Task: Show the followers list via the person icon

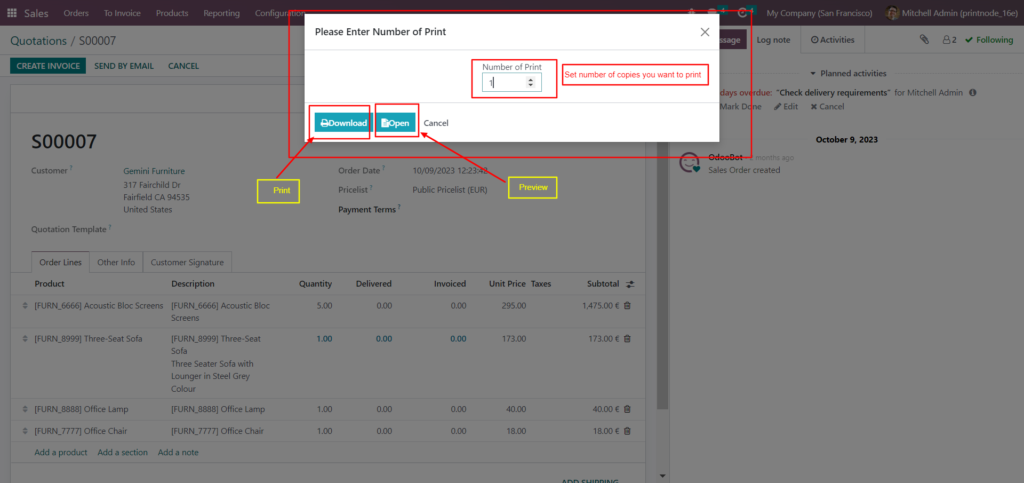Action: pos(950,40)
